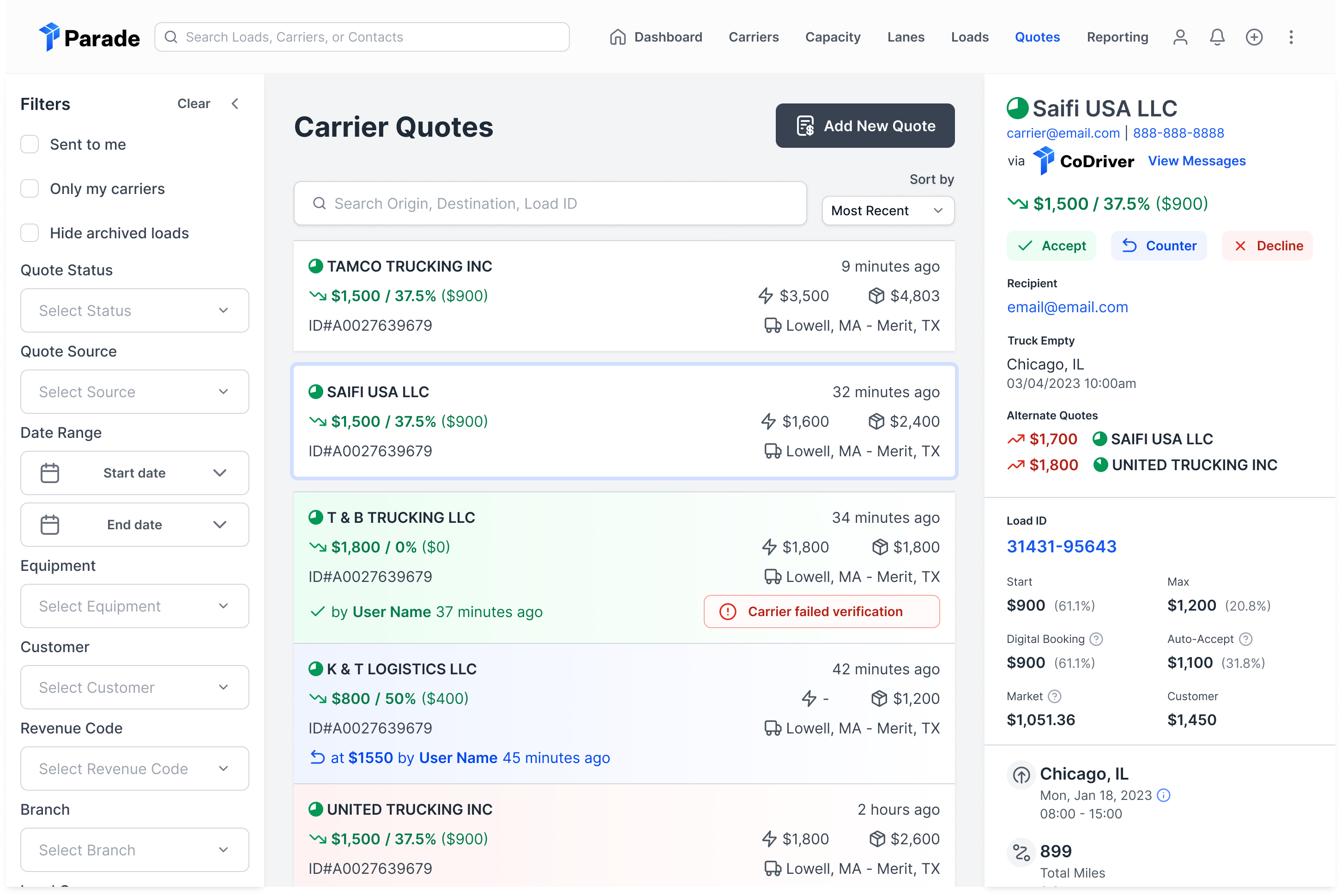Open the notifications bell icon

point(1217,37)
